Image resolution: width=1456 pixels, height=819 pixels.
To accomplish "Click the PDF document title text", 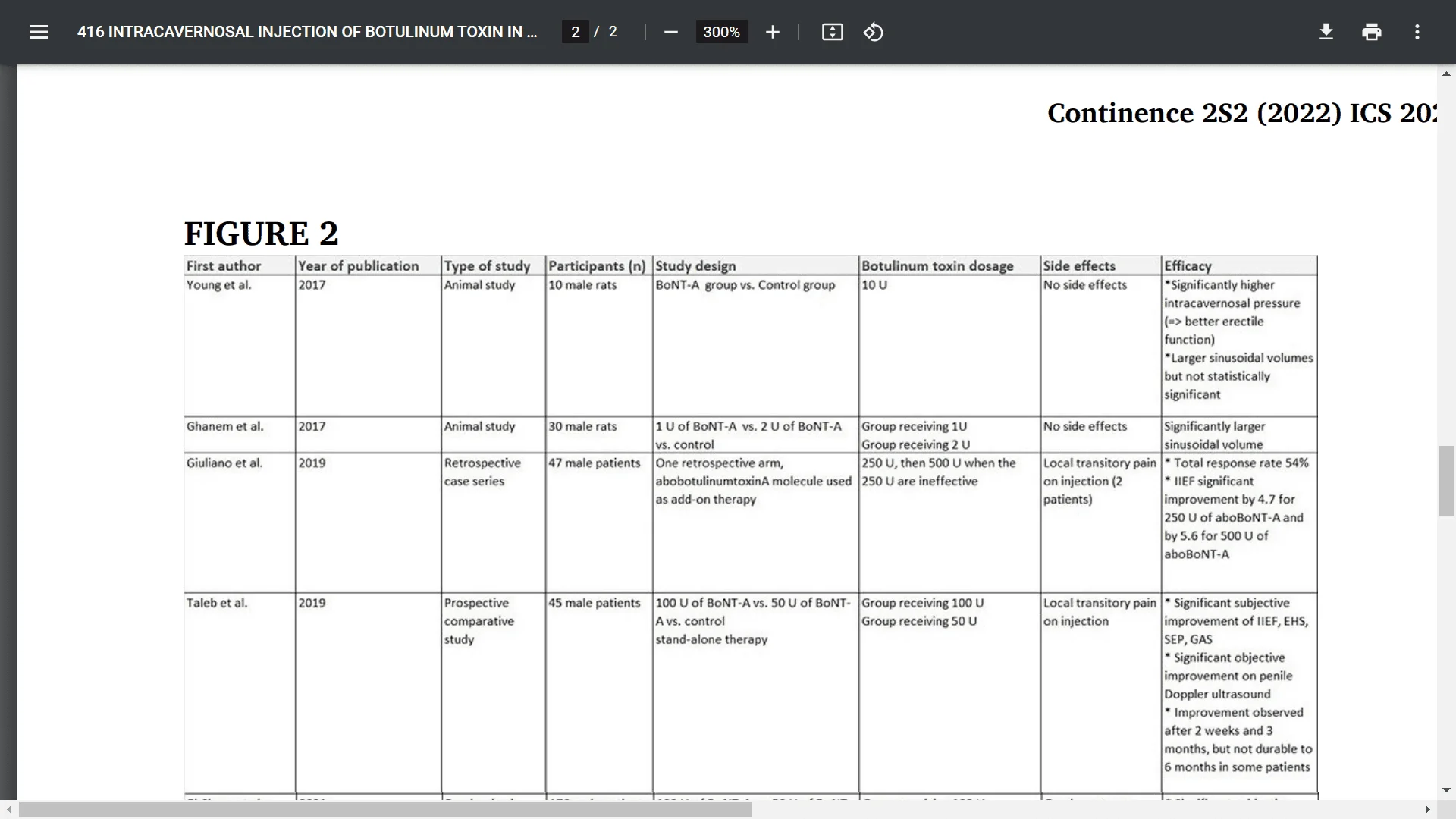I will 307,32.
